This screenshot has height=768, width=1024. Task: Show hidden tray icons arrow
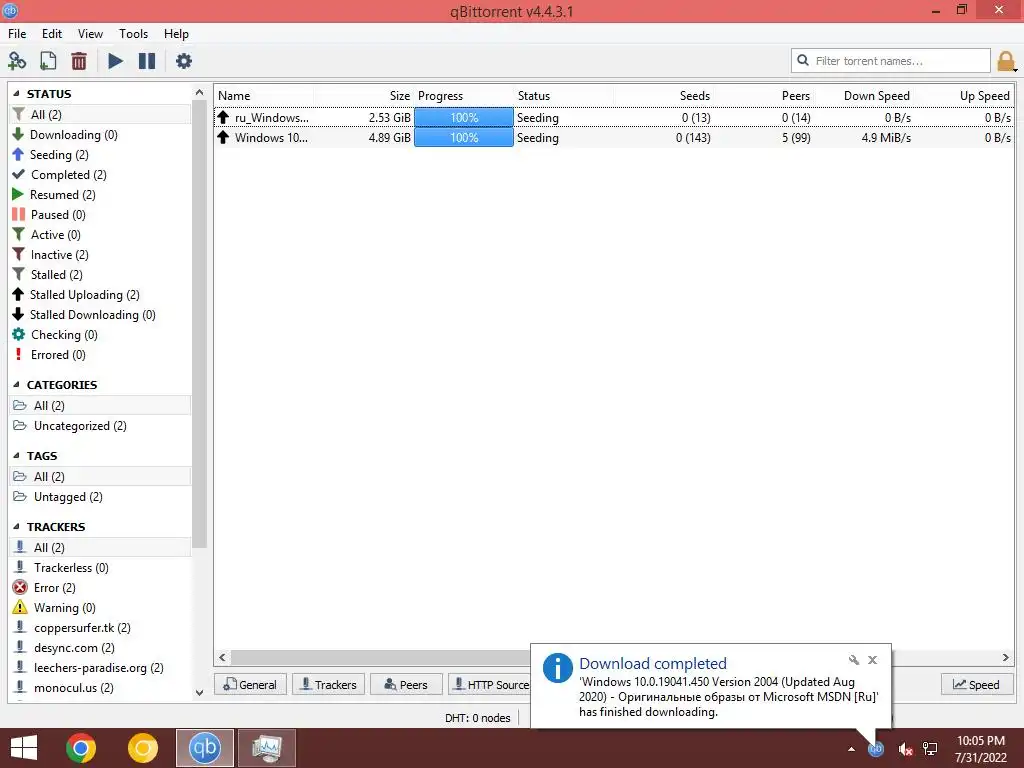click(851, 749)
